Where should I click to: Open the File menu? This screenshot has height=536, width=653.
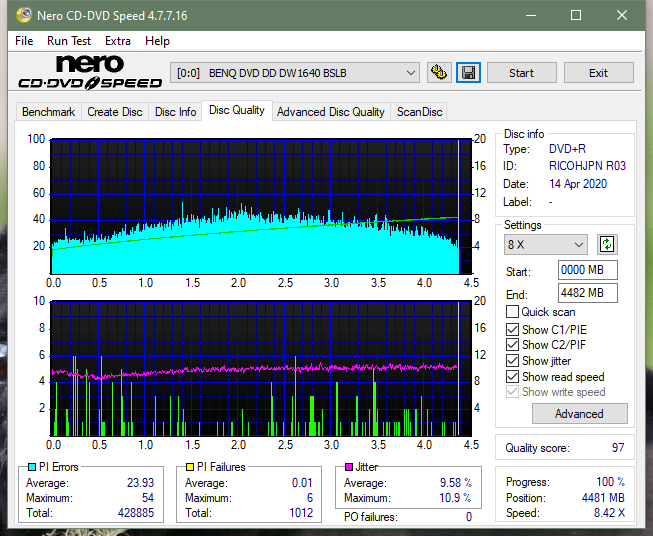tap(24, 41)
